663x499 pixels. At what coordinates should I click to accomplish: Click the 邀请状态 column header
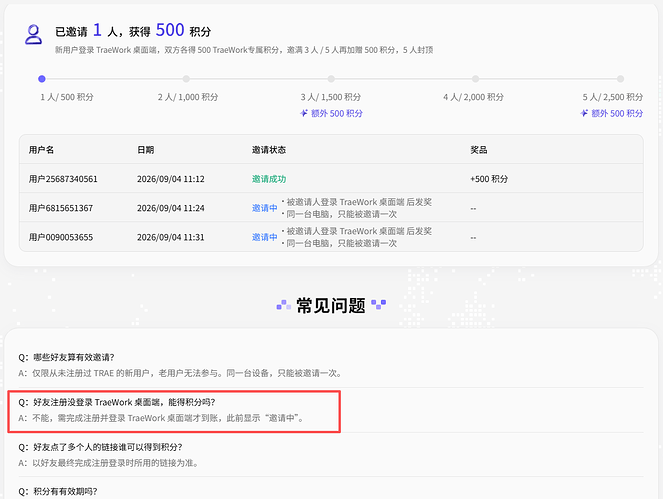(269, 150)
